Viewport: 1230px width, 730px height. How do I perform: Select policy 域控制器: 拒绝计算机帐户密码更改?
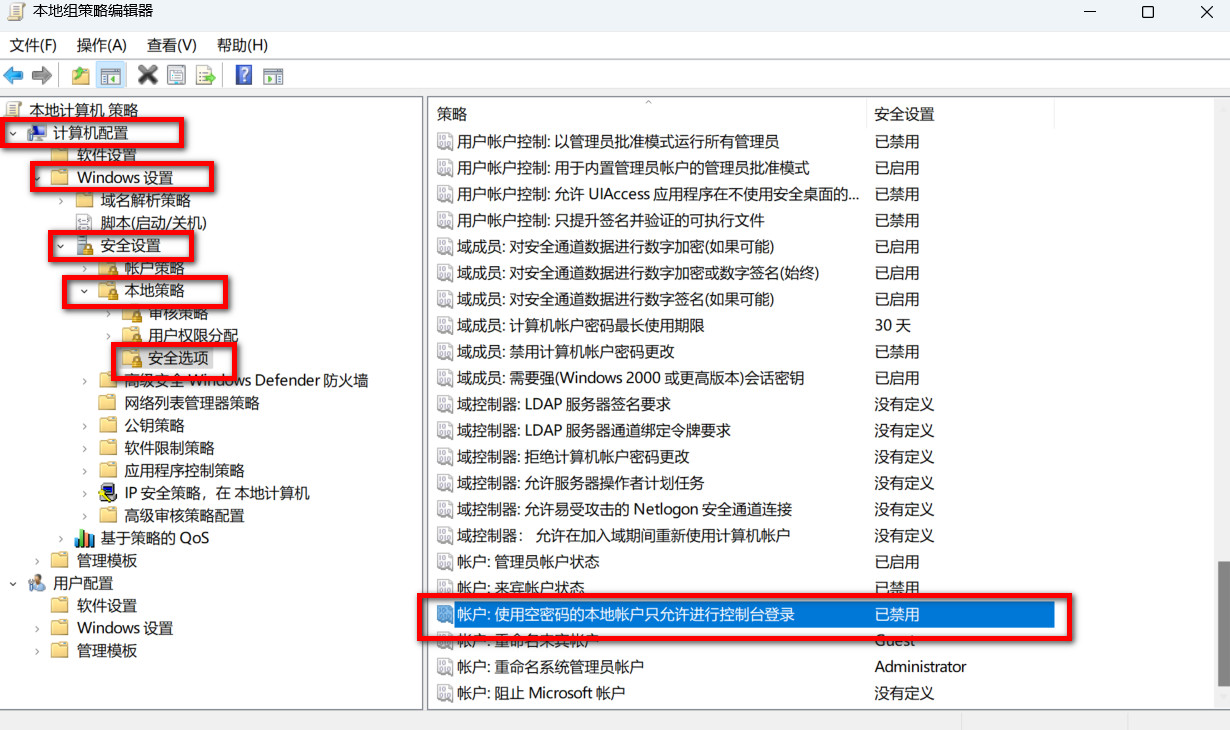click(573, 457)
